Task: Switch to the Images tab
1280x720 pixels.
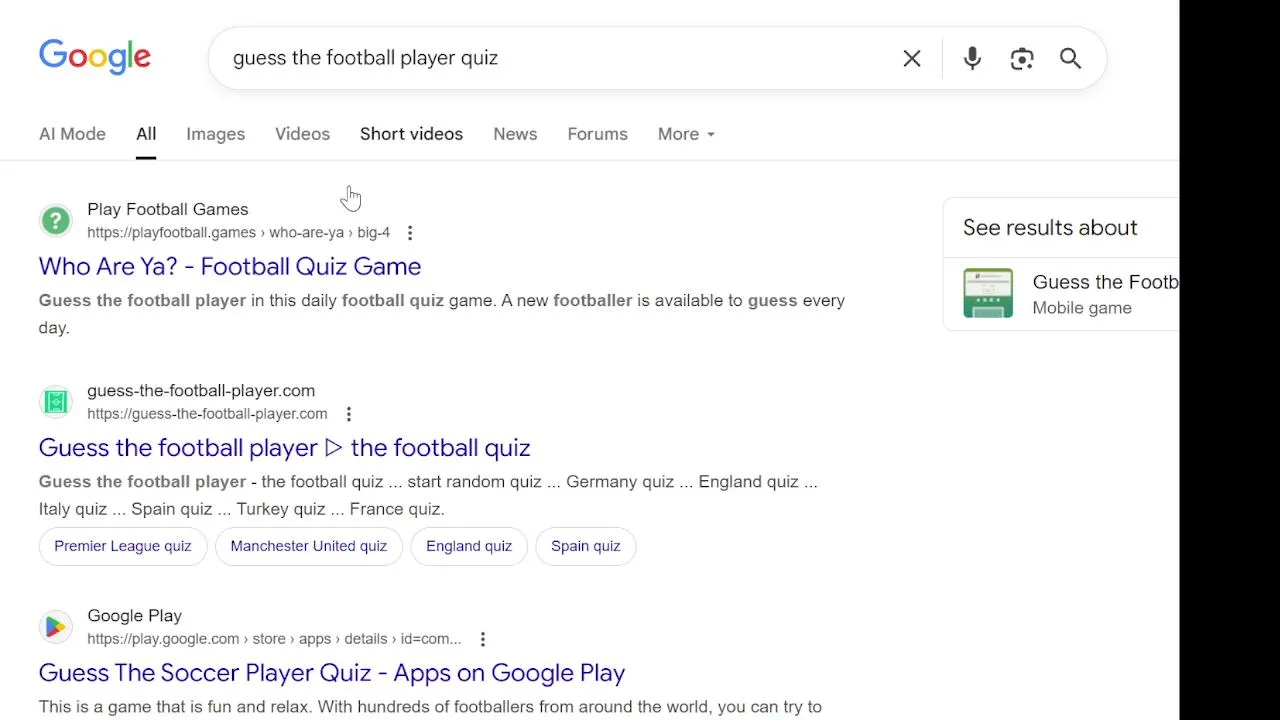Action: (215, 134)
